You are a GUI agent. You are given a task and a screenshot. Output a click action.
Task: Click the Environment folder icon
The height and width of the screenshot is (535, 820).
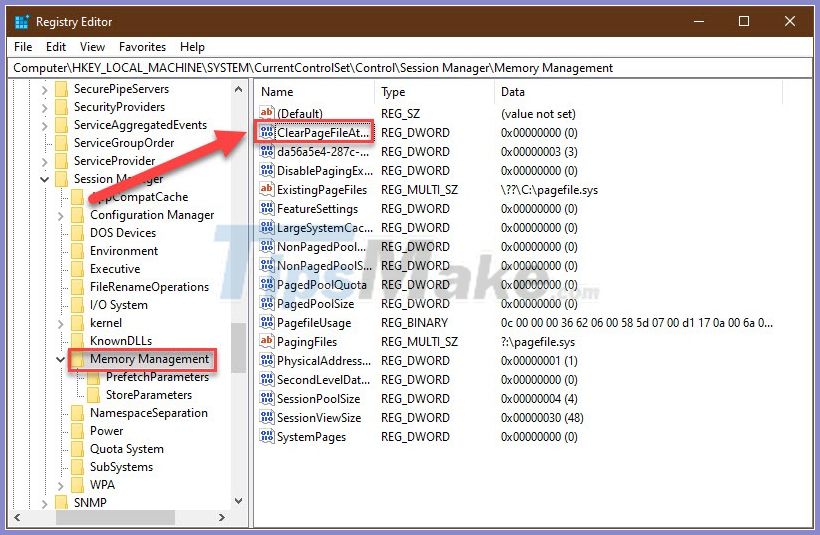pyautogui.click(x=77, y=251)
